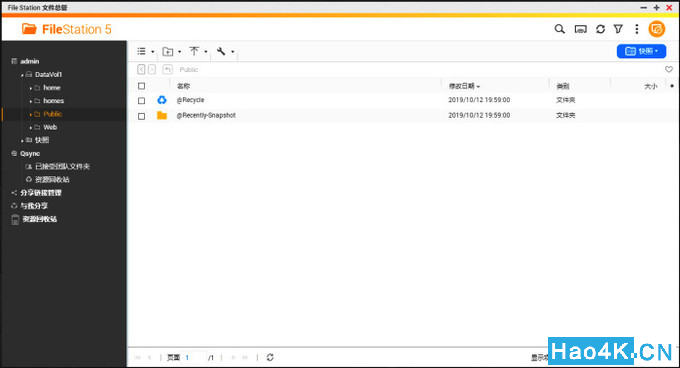Add Public to favorites with heart icon
This screenshot has width=680, height=368.
pos(669,69)
